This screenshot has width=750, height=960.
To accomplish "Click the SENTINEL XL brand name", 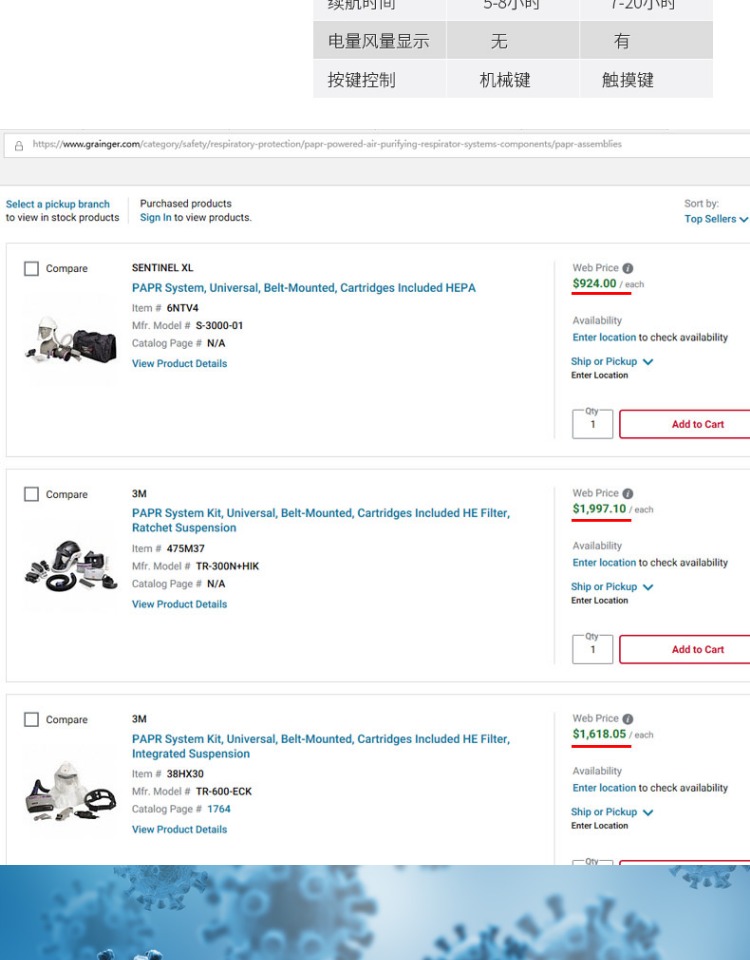I will click(162, 268).
